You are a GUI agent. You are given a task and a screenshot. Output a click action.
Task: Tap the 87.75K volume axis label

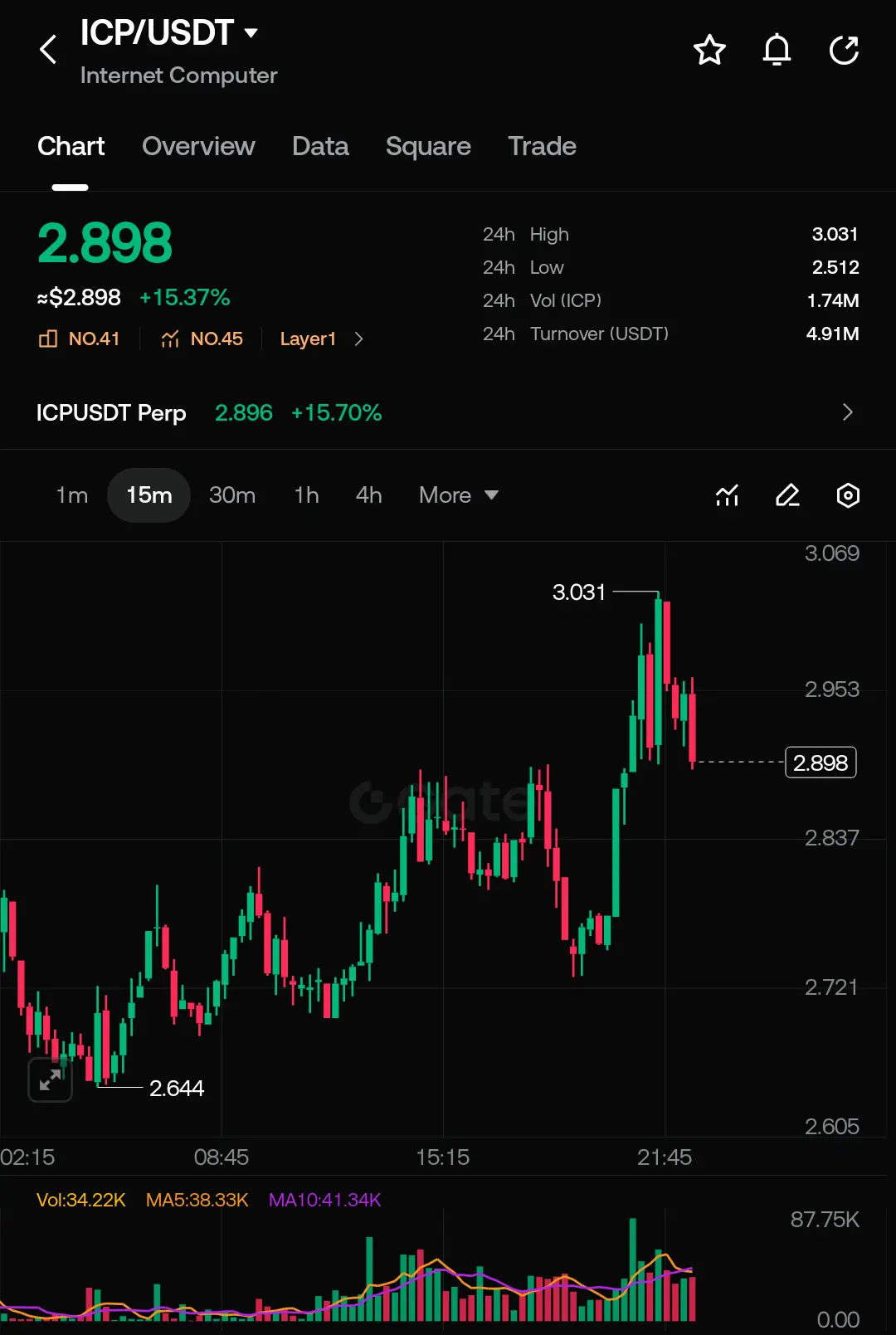pyautogui.click(x=825, y=1219)
